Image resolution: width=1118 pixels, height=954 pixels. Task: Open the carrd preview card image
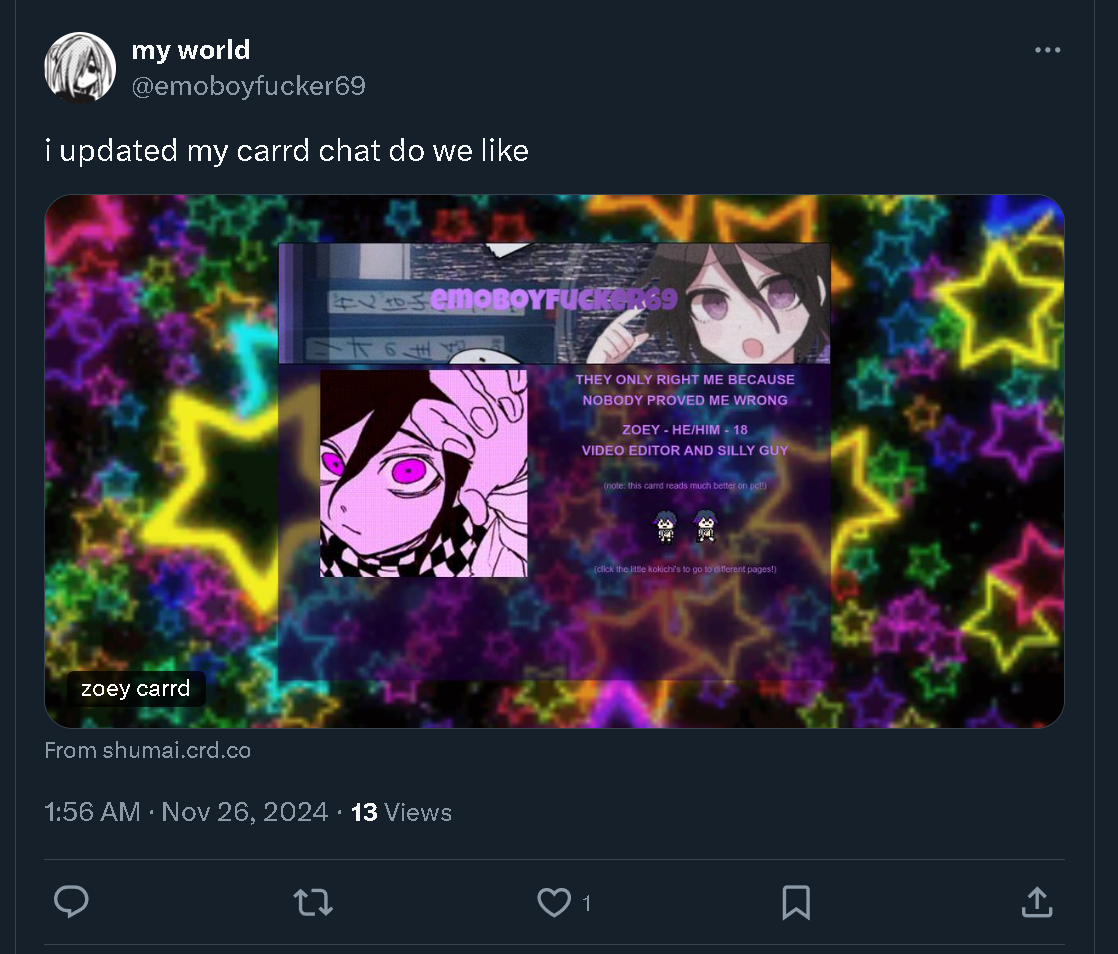(554, 461)
